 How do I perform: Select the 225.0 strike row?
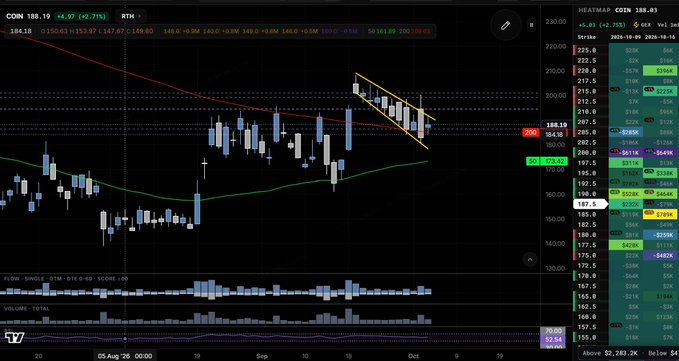[x=626, y=50]
